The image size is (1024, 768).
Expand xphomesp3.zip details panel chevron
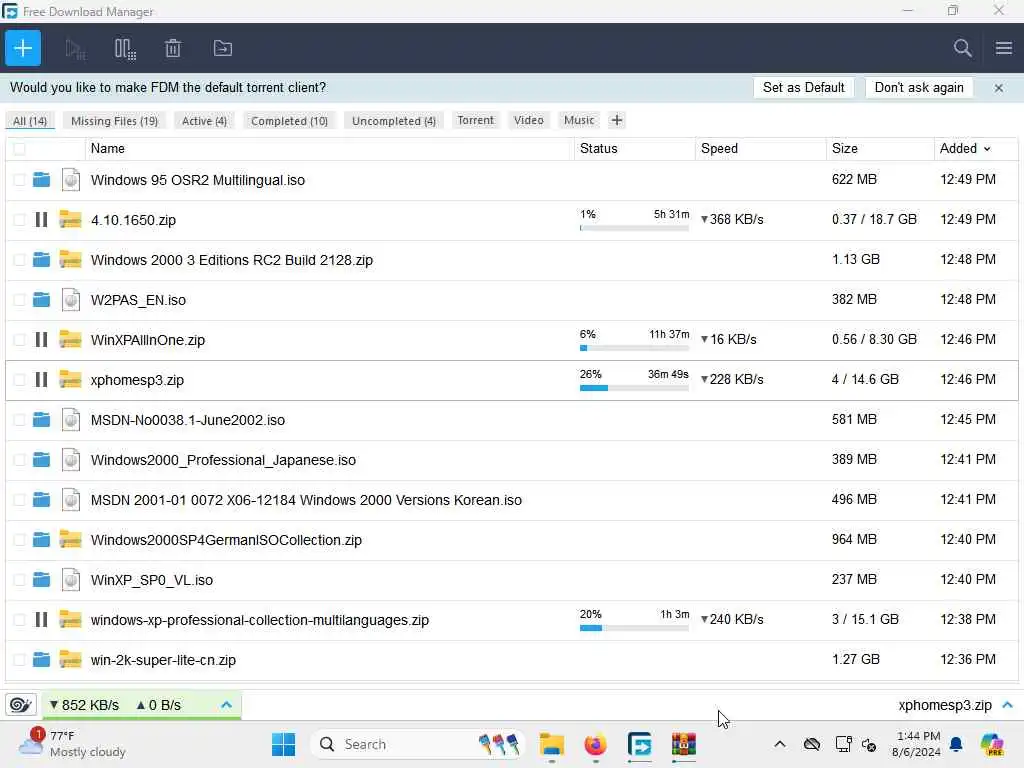1008,705
